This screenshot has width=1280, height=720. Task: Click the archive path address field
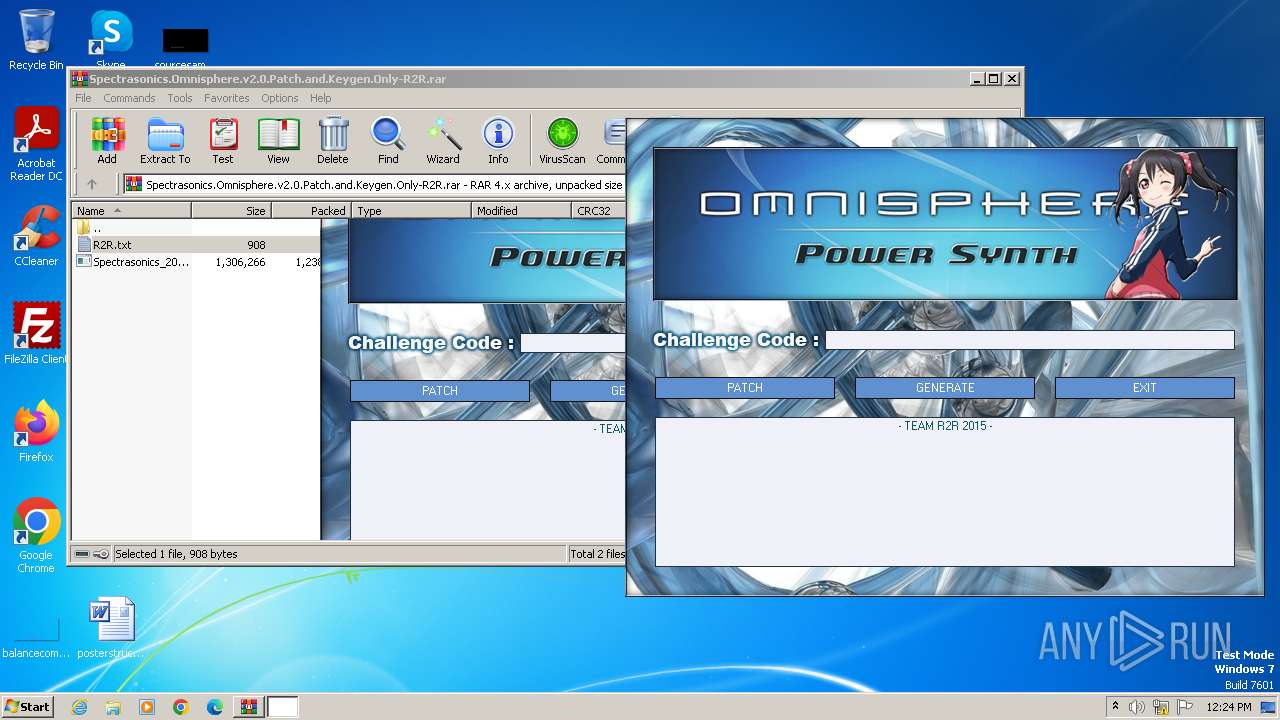click(x=375, y=184)
